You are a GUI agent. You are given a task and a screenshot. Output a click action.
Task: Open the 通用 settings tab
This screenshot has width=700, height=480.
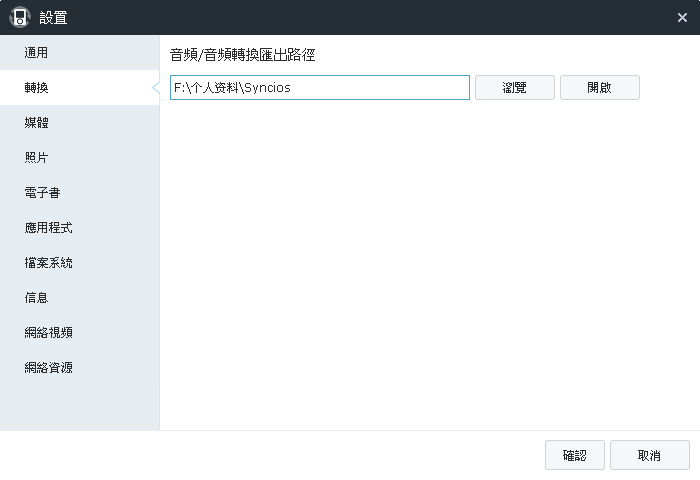coord(37,53)
